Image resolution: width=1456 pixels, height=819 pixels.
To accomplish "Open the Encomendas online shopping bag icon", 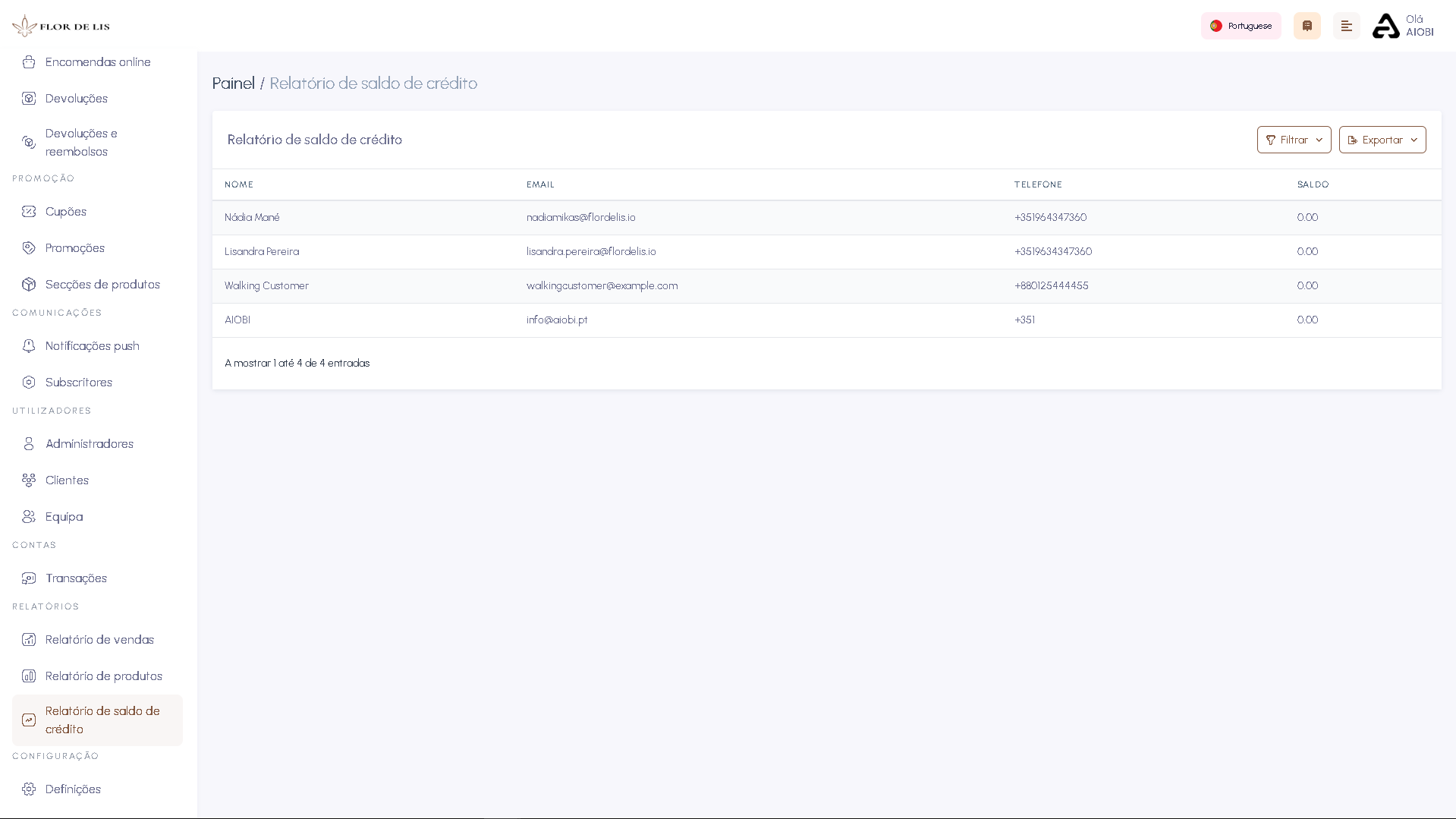I will click(x=29, y=61).
